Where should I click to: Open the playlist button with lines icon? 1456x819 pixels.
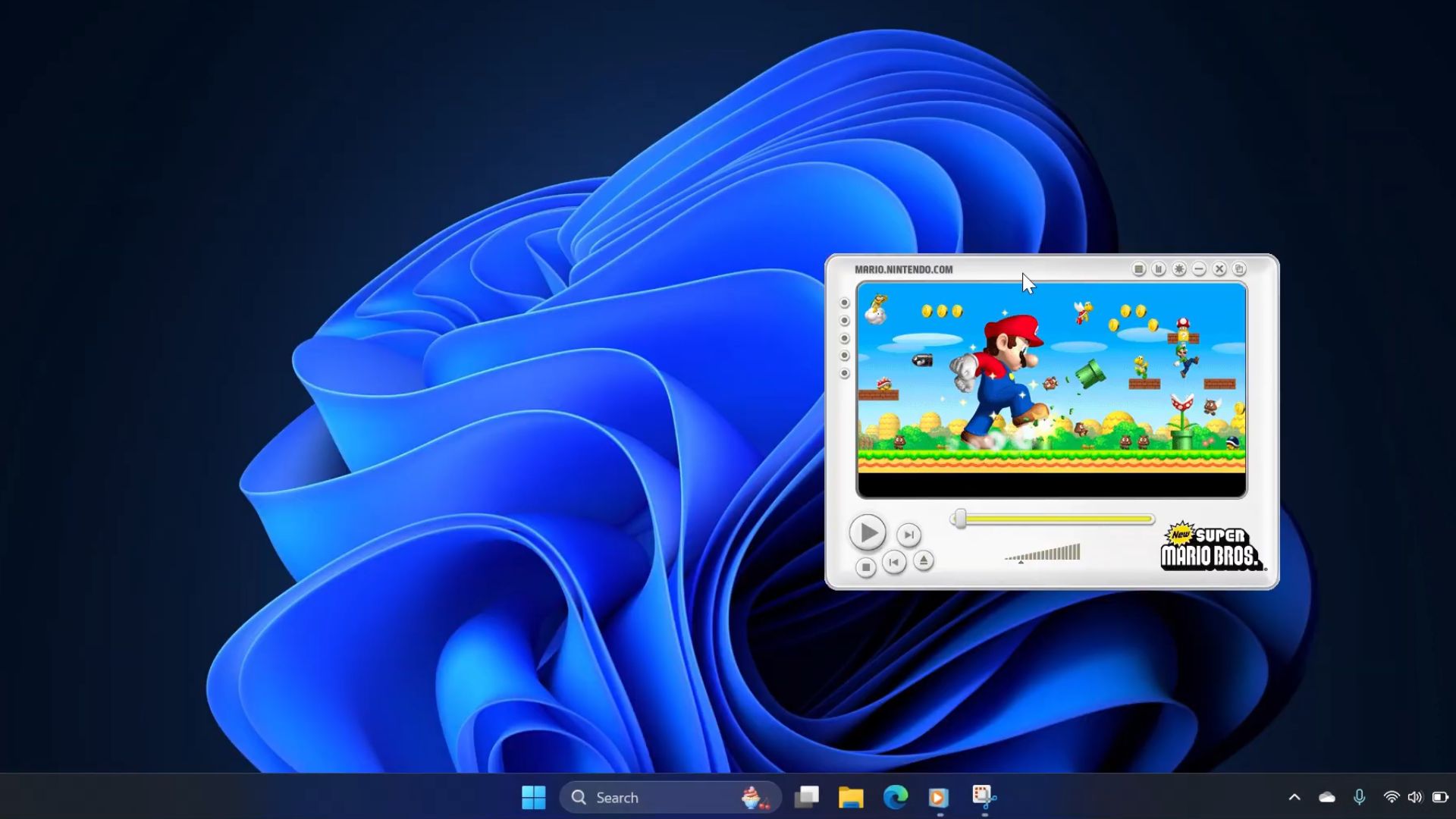point(1138,269)
